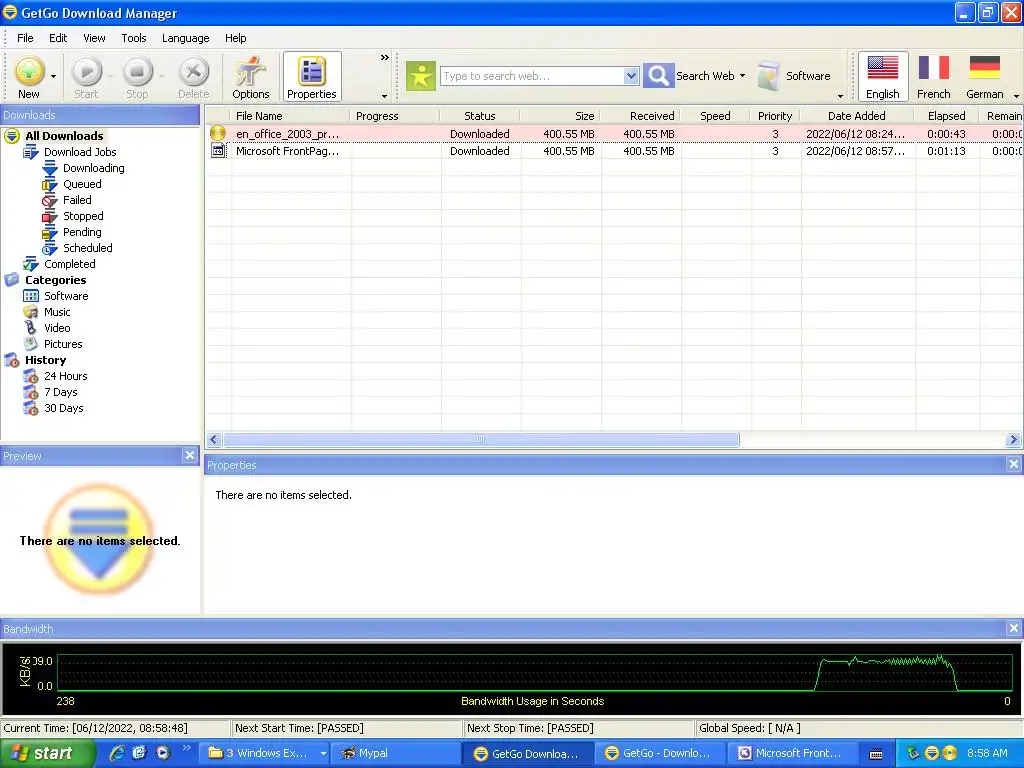1024x768 pixels.
Task: Click the 30 Days history icon
Action: point(31,408)
